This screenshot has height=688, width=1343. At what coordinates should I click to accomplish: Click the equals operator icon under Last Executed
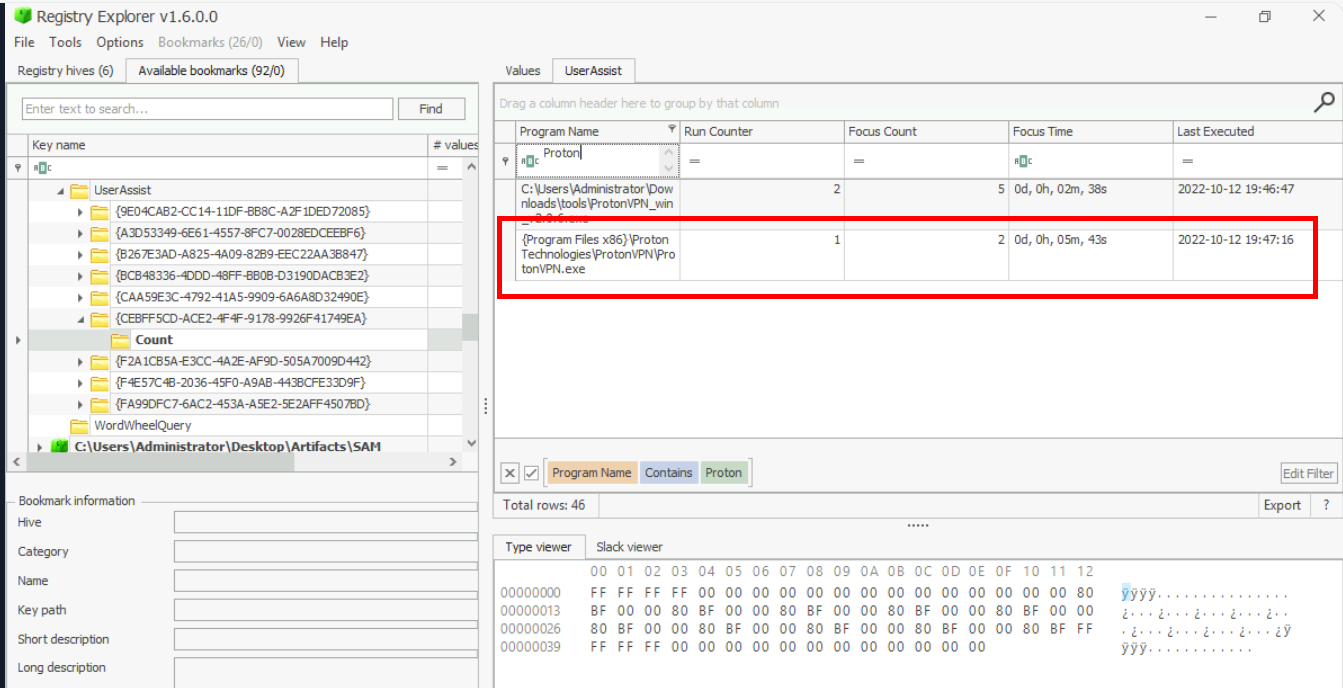click(1187, 161)
